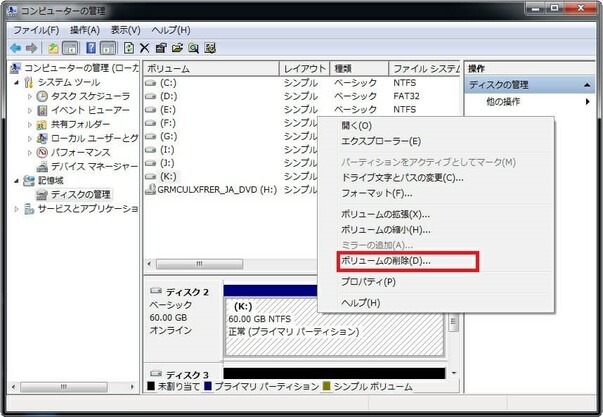Click the Refresh toolbar icon
This screenshot has width=603, height=417.
tap(129, 48)
